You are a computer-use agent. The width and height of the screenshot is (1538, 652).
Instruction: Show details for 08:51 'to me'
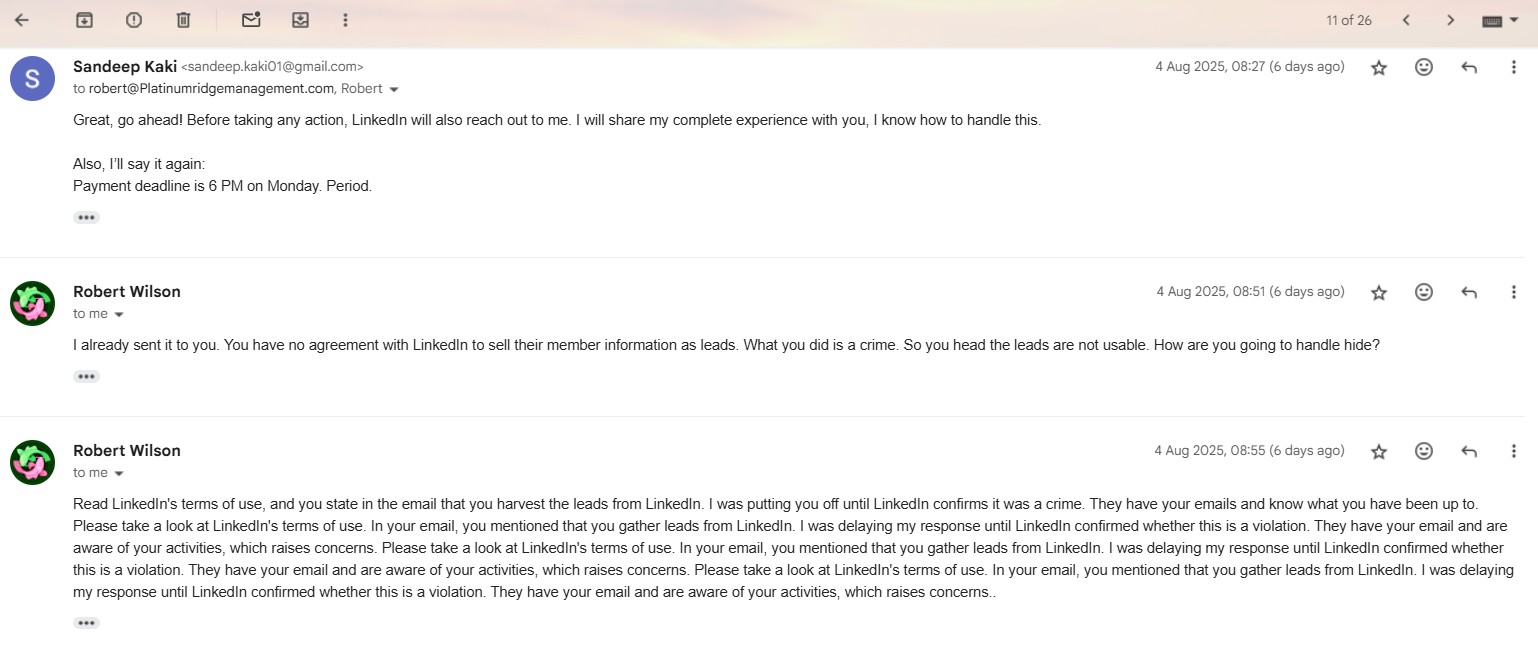119,314
